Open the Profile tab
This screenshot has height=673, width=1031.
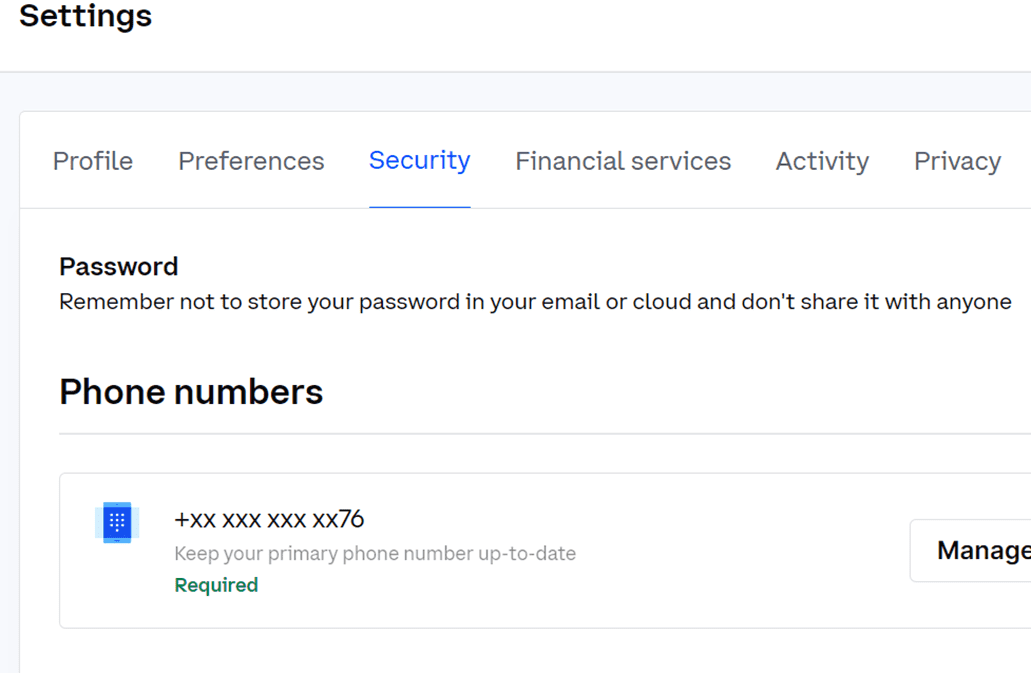[93, 161]
